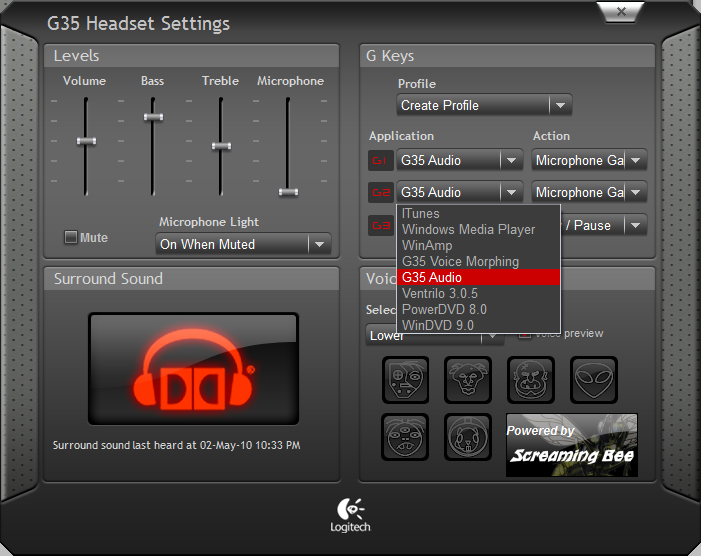The height and width of the screenshot is (556, 701).
Task: Select the troll voice morph icon
Action: [468, 380]
